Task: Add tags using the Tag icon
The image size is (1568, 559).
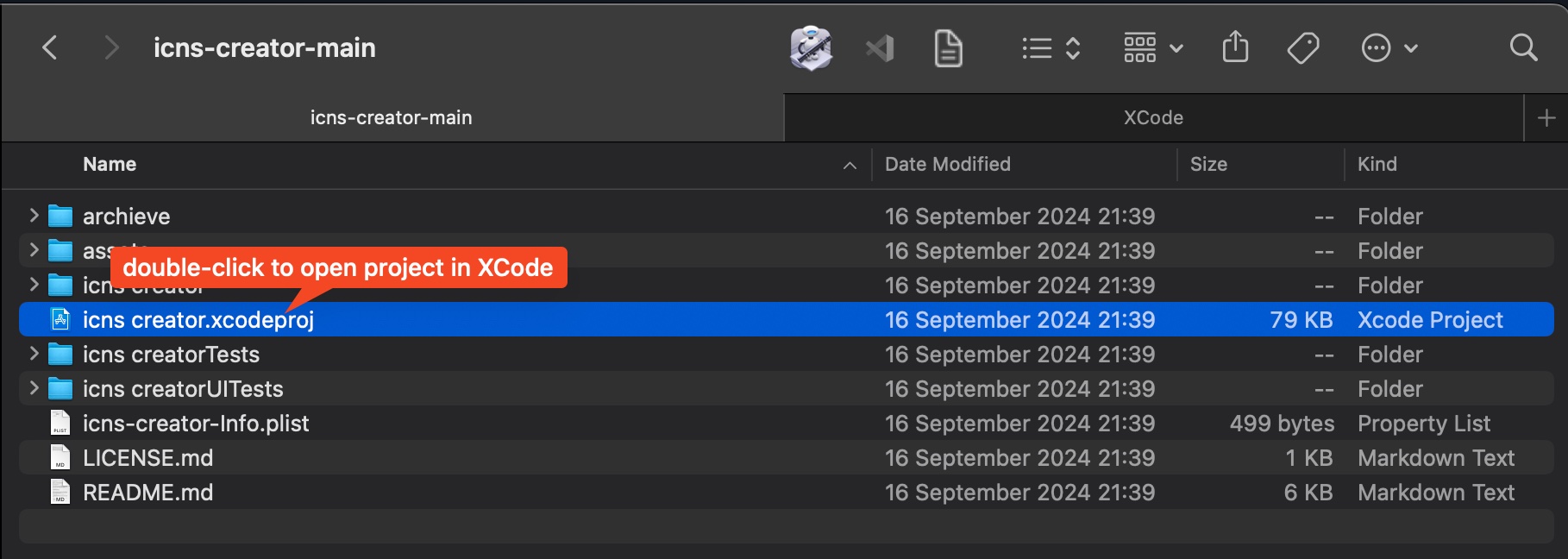Action: 1302,47
